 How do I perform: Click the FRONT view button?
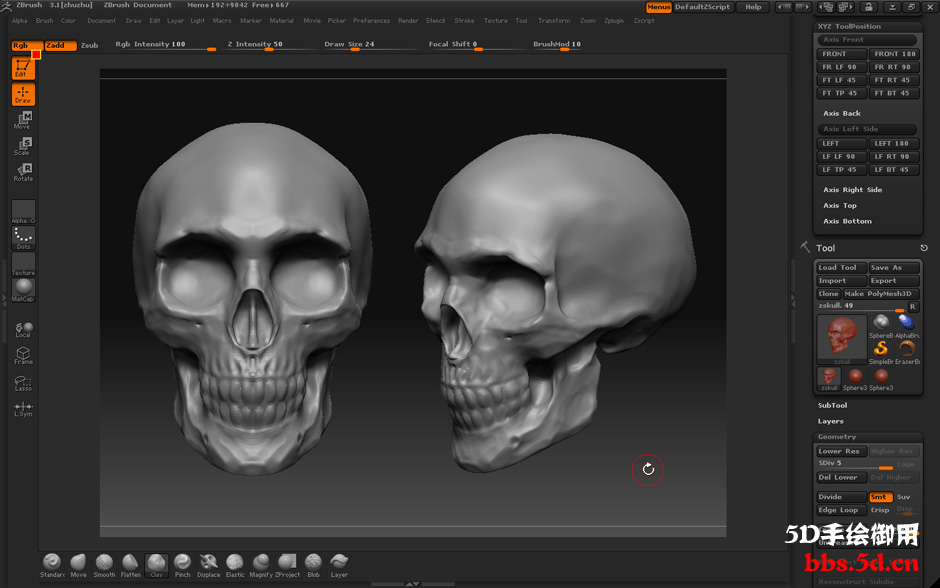(841, 54)
